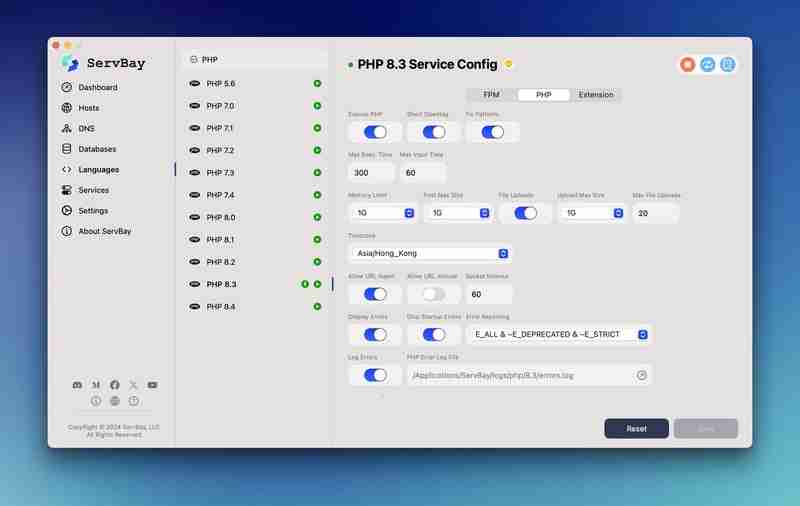The height and width of the screenshot is (506, 800).
Task: Toggle the Short Opentag switch
Action: (434, 132)
